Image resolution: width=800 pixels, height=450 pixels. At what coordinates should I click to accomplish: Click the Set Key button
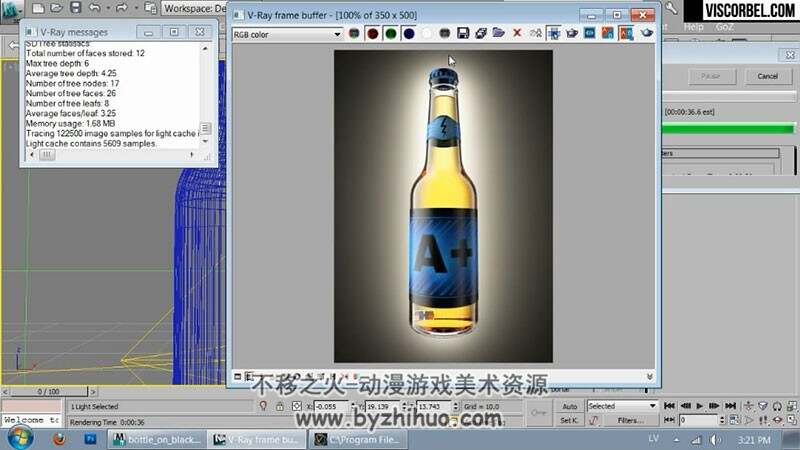coord(569,420)
